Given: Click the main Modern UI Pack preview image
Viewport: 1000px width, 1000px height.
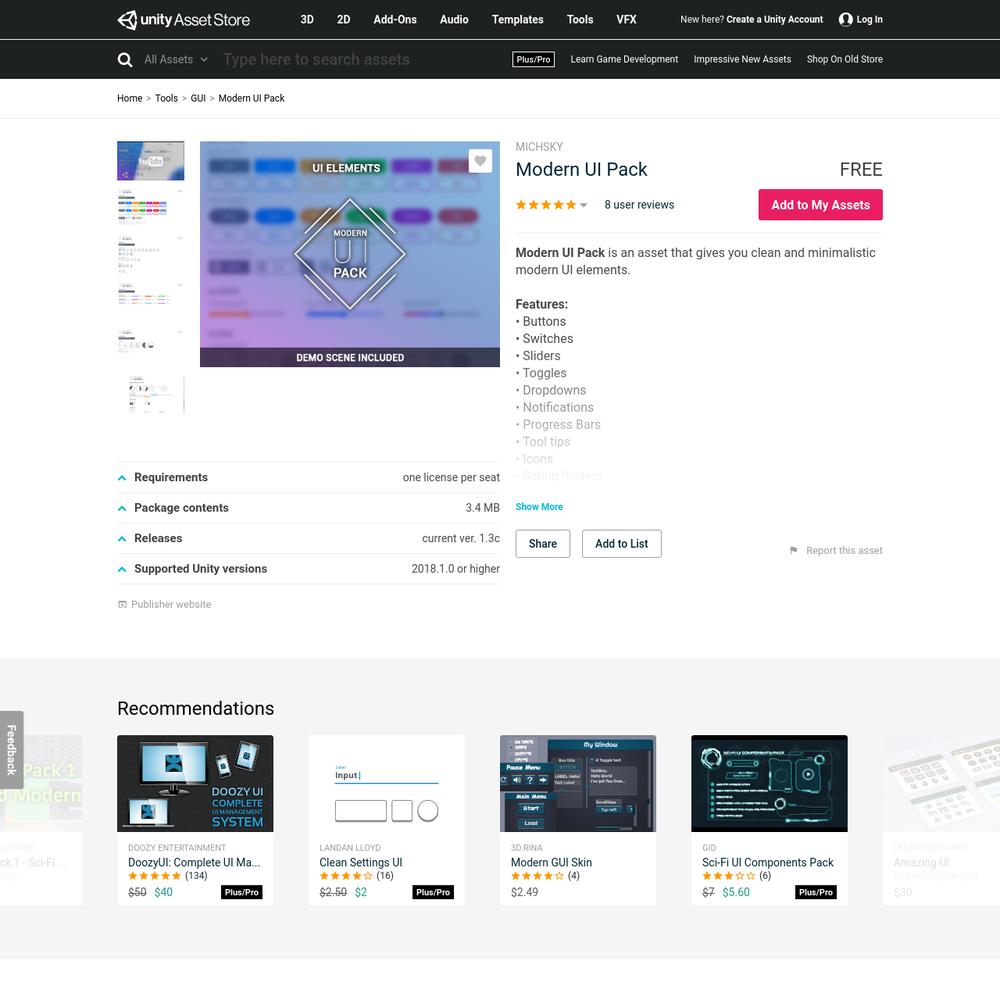Looking at the screenshot, I should pyautogui.click(x=349, y=254).
